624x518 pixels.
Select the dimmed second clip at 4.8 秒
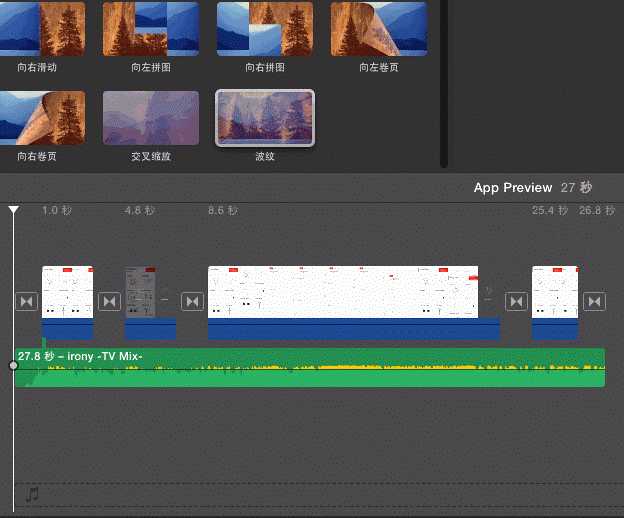click(x=140, y=292)
